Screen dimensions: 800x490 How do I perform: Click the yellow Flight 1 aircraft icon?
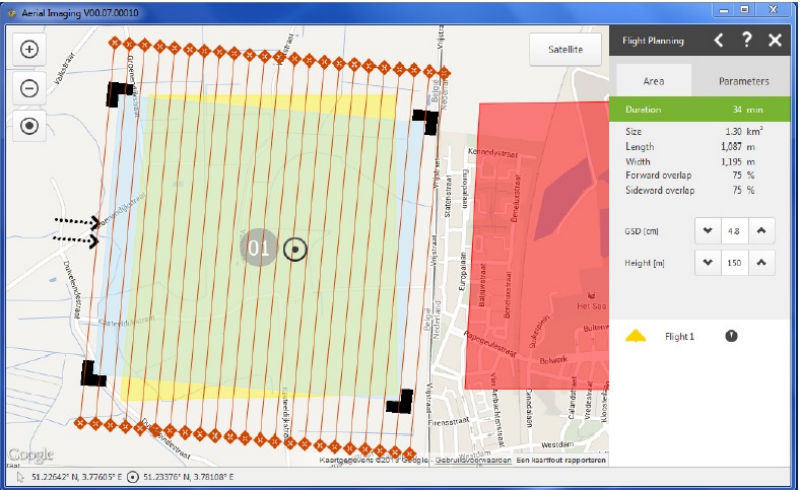[x=636, y=336]
